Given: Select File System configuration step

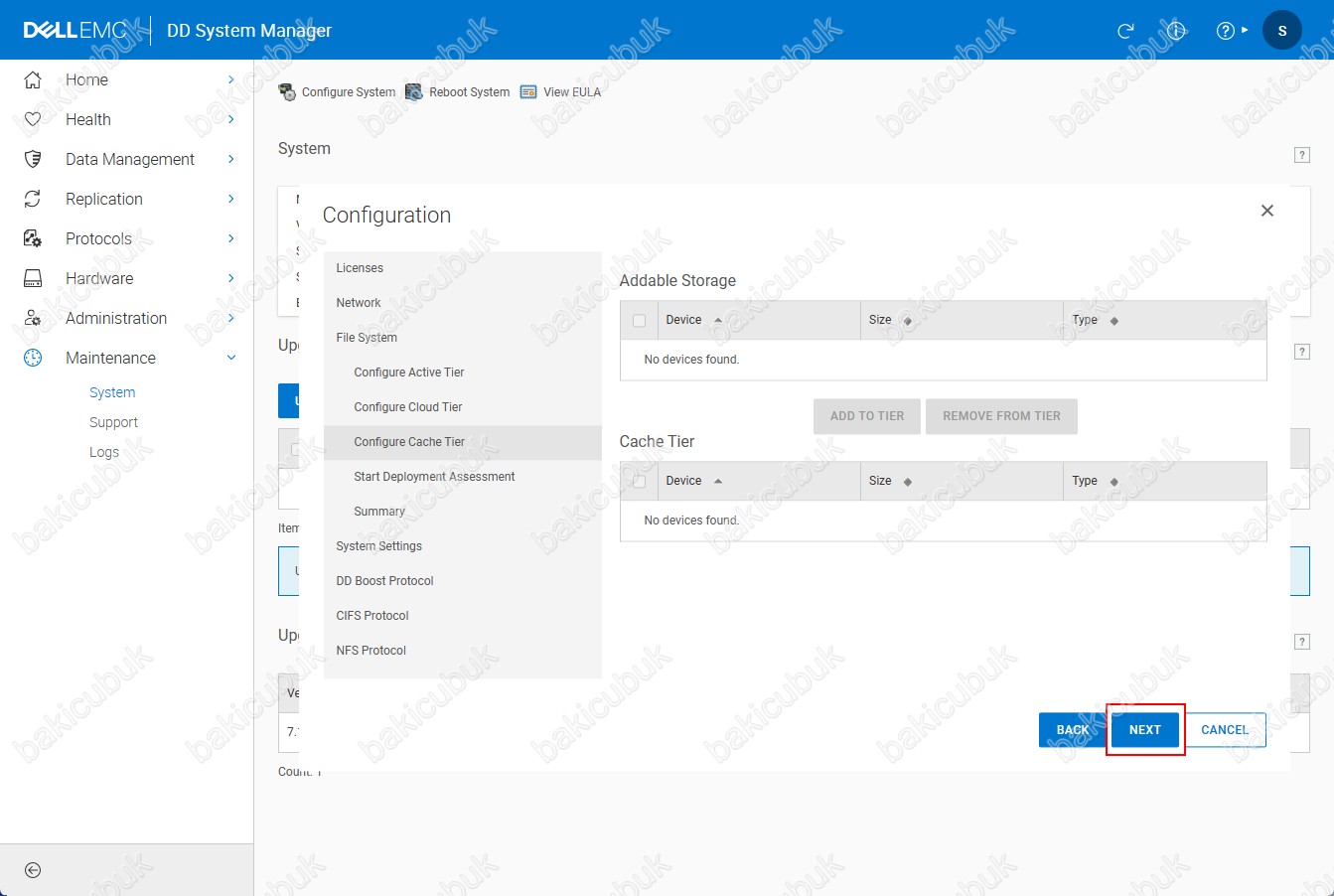Looking at the screenshot, I should click(x=463, y=338).
